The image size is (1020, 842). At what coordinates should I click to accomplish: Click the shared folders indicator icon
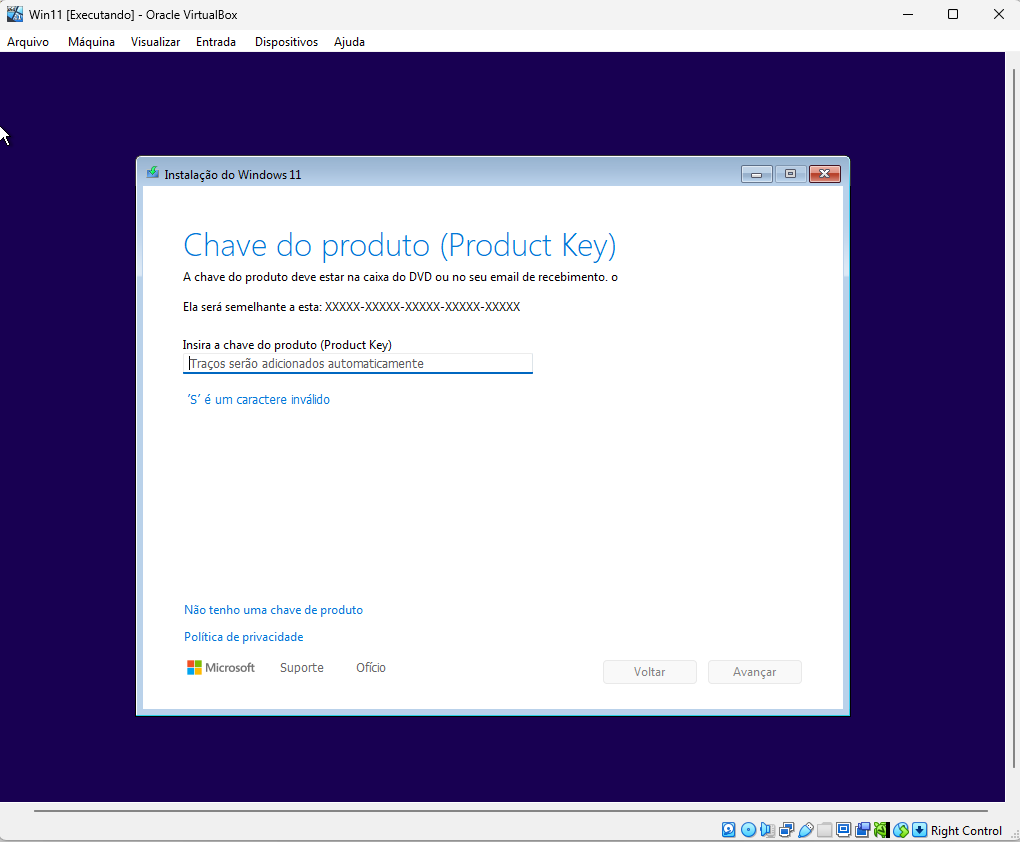coord(824,830)
